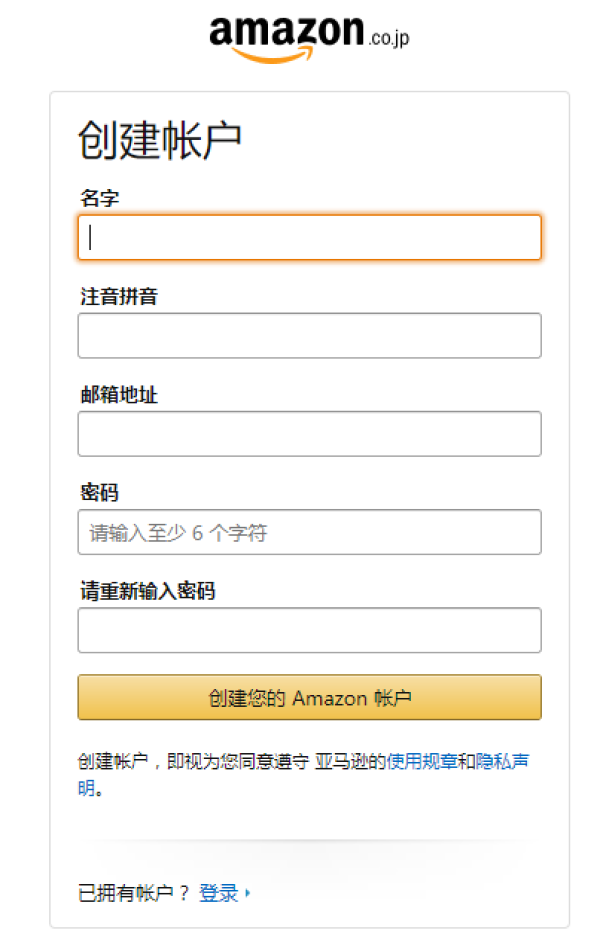Click the 亚马逊的 text before 使用规章
Image resolution: width=600 pixels, height=948 pixels.
tap(350, 761)
